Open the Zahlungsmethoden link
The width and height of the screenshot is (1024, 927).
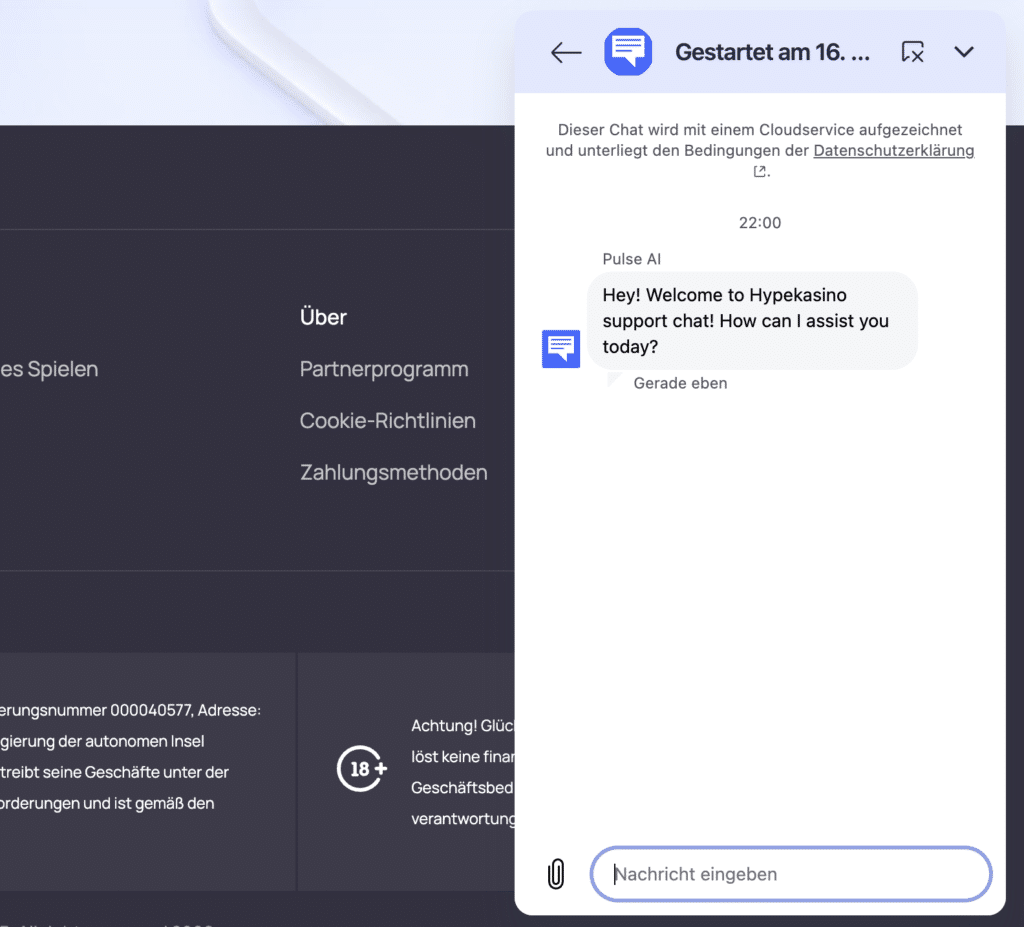pyautogui.click(x=393, y=472)
